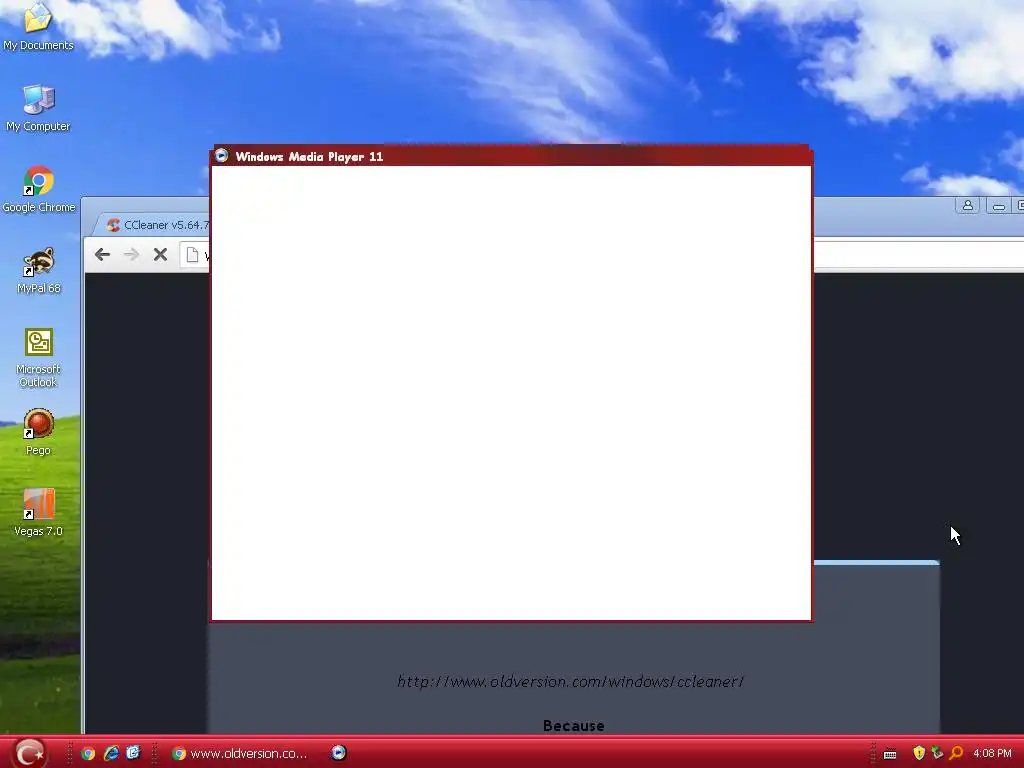This screenshot has height=768, width=1024.
Task: Click the word Because on the page
Action: (573, 726)
